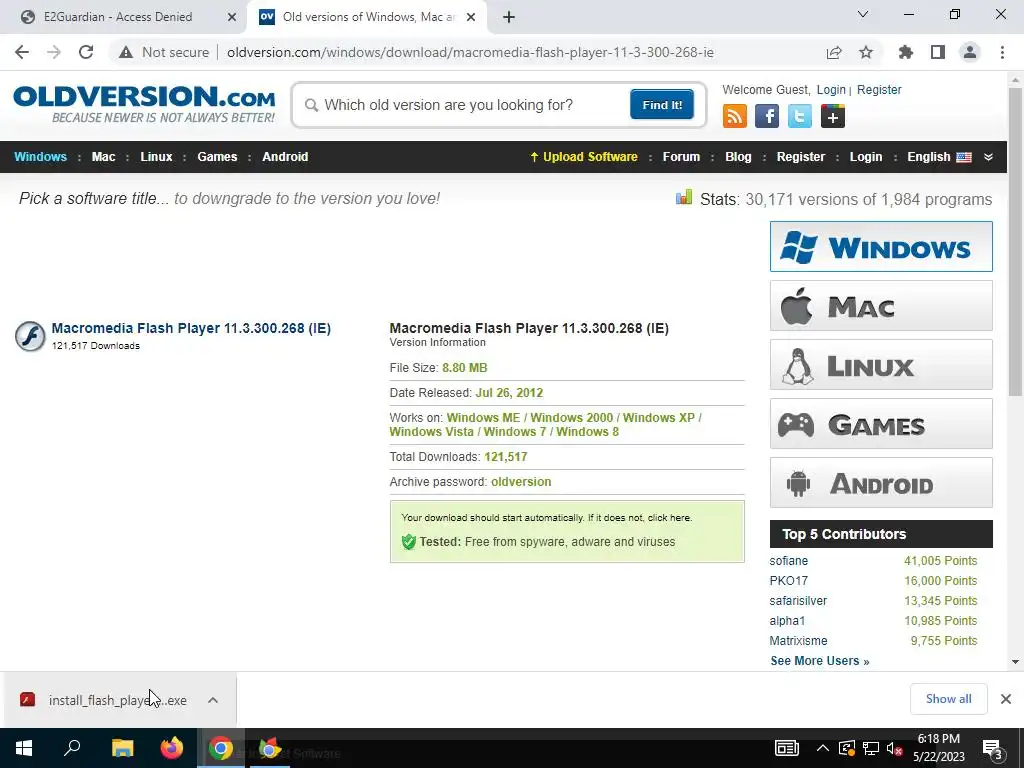Click Macromedia Flash Player 11.3.300.268 title link
The image size is (1024, 768).
coord(191,328)
